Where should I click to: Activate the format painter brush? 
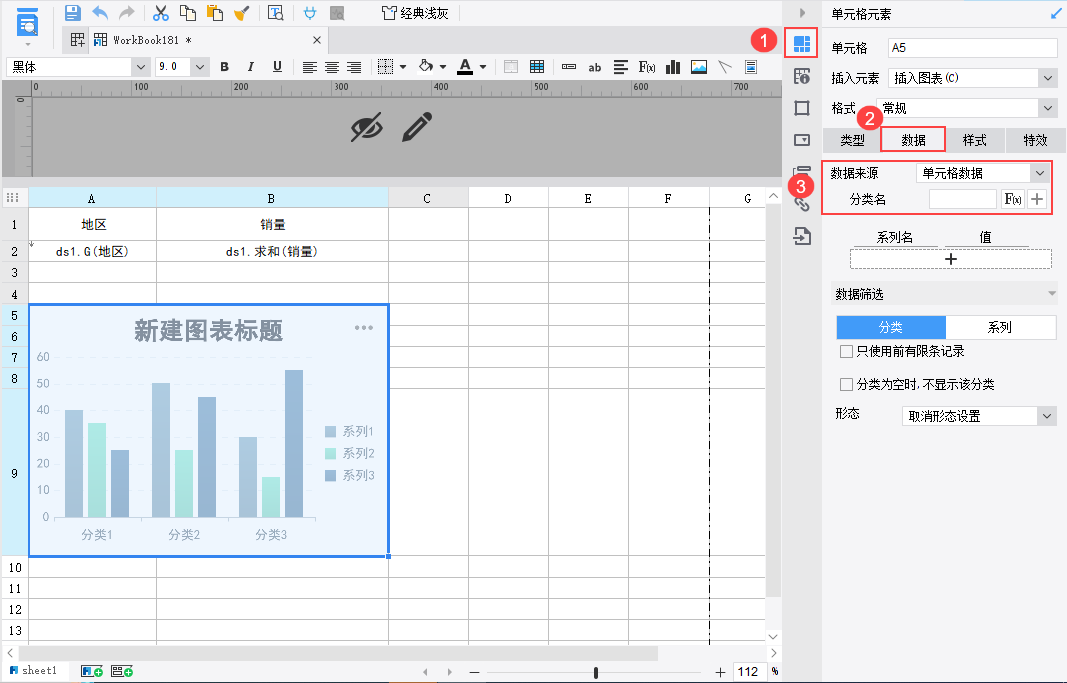(x=242, y=12)
